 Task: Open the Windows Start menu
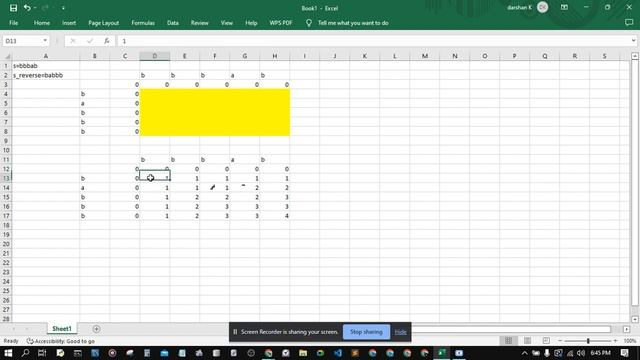click(8, 353)
